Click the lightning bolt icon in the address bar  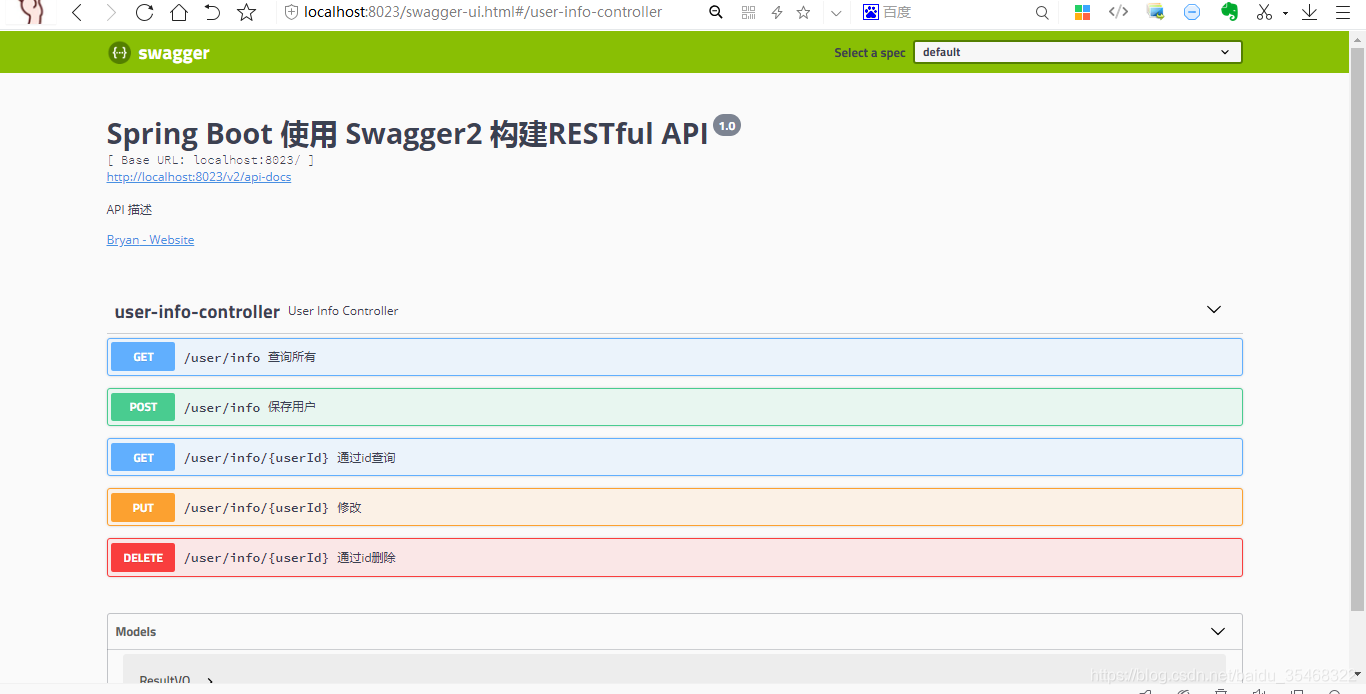point(775,12)
